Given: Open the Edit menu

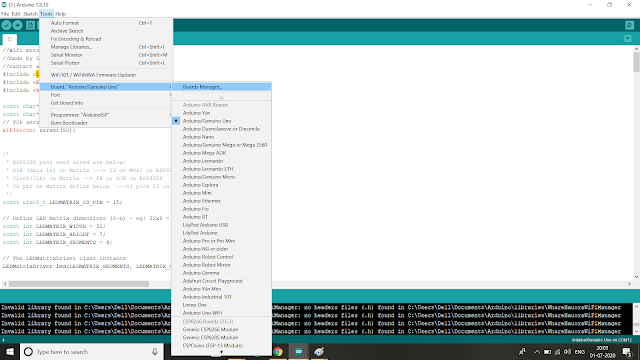Looking at the screenshot, I should pyautogui.click(x=16, y=14).
